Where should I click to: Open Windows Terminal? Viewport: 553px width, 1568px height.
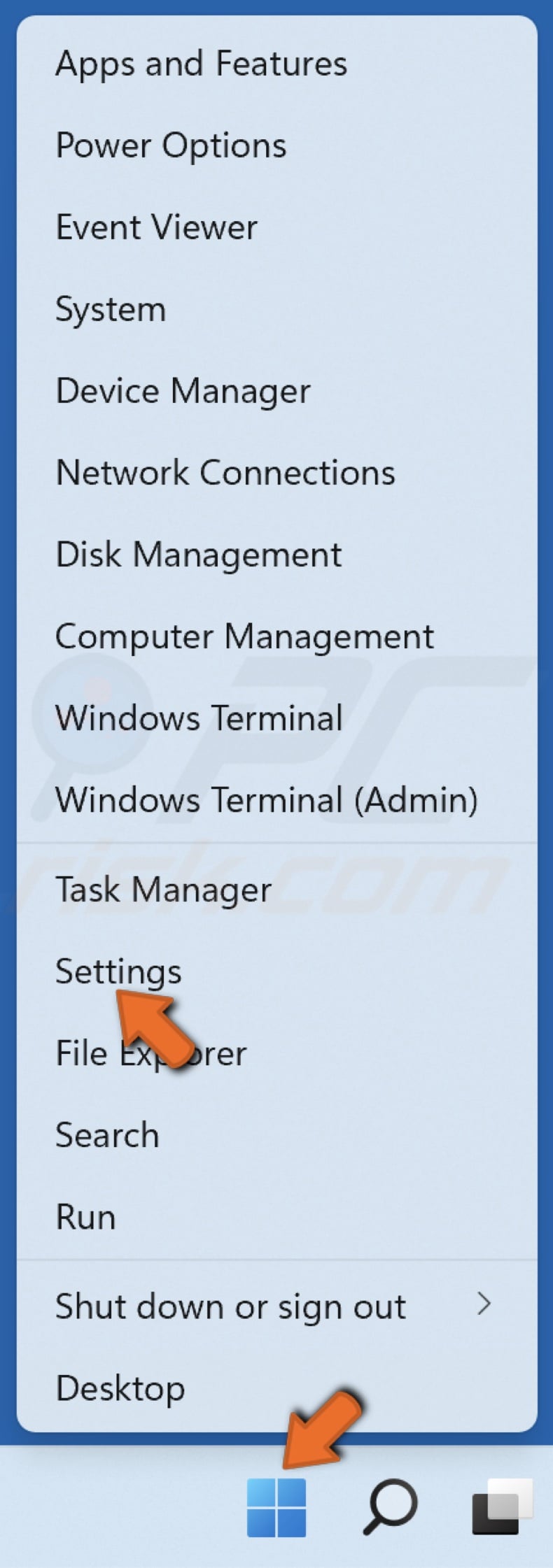[x=198, y=718]
